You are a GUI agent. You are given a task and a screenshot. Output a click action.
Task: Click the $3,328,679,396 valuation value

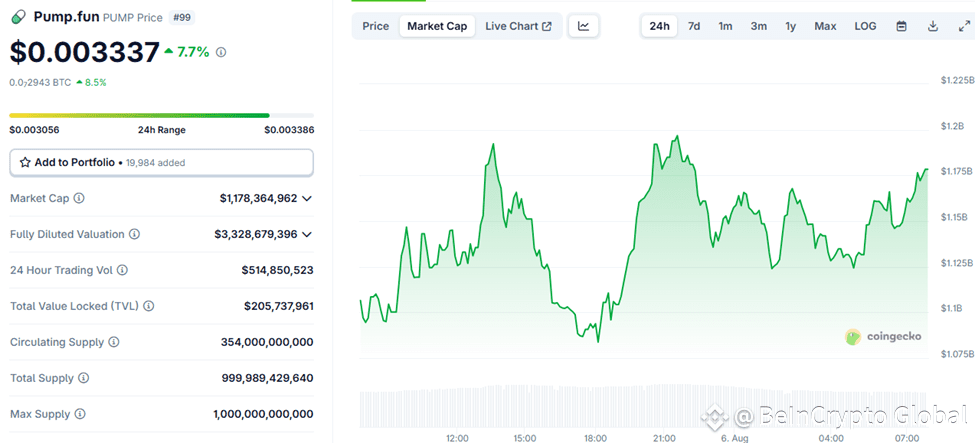[256, 235]
